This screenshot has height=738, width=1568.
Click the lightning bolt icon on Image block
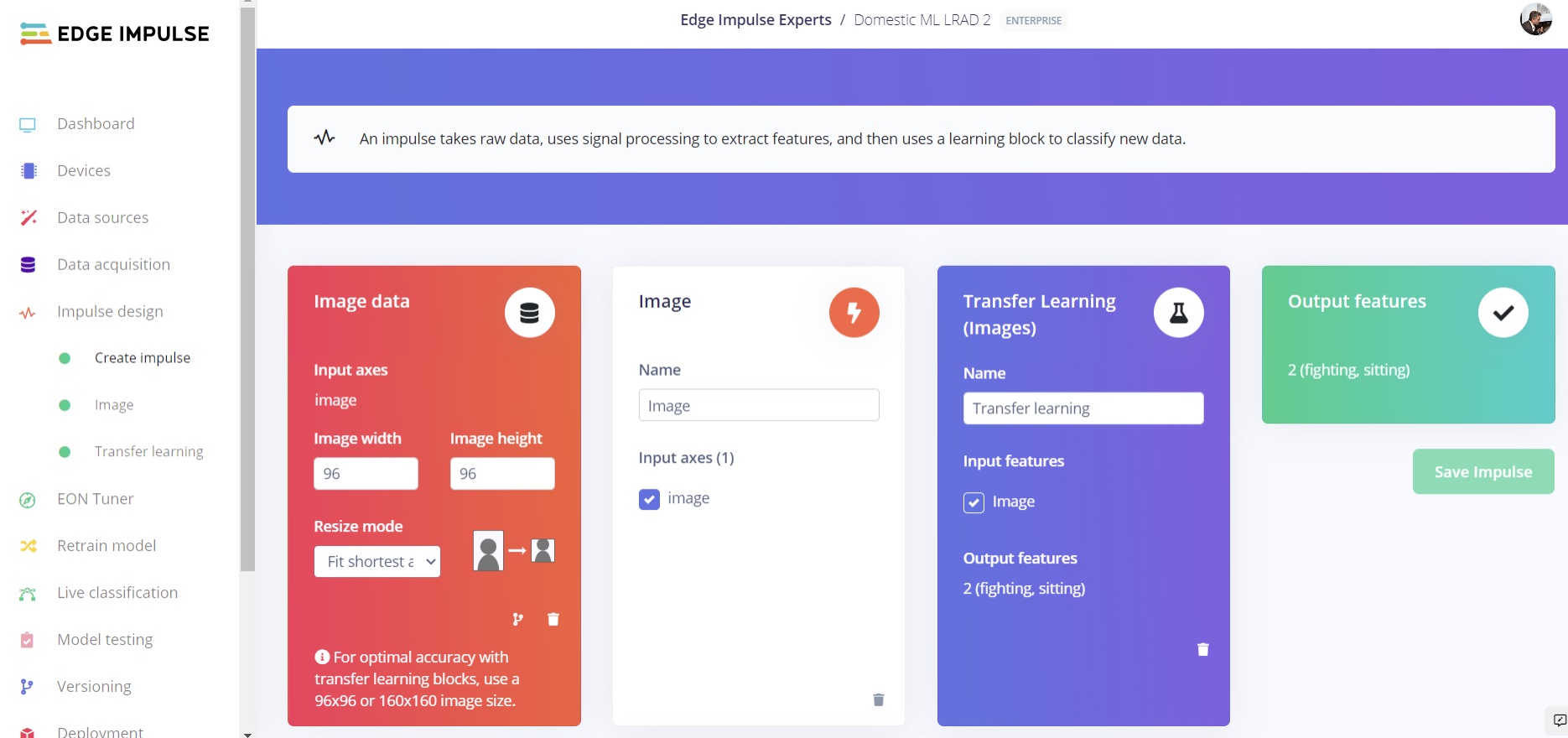tap(854, 313)
